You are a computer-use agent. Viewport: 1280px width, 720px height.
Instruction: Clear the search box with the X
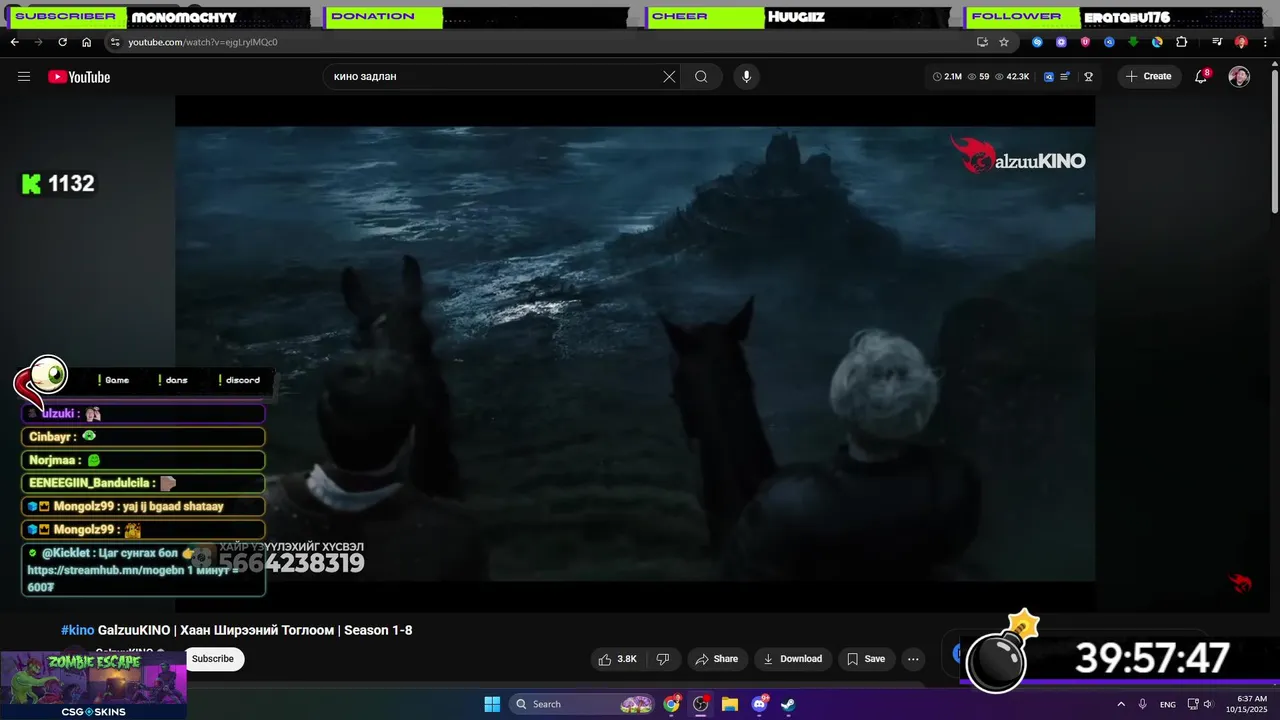click(x=669, y=77)
